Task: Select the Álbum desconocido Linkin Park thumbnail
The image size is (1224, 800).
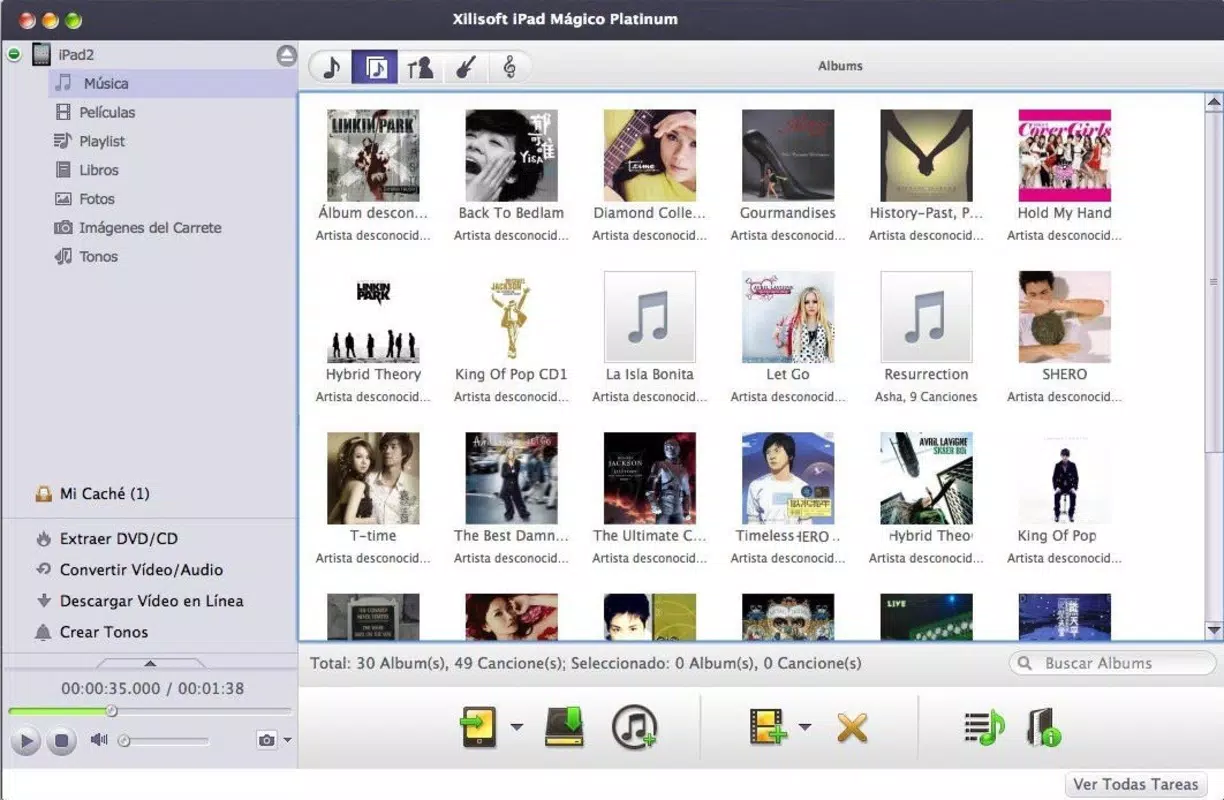Action: click(373, 155)
